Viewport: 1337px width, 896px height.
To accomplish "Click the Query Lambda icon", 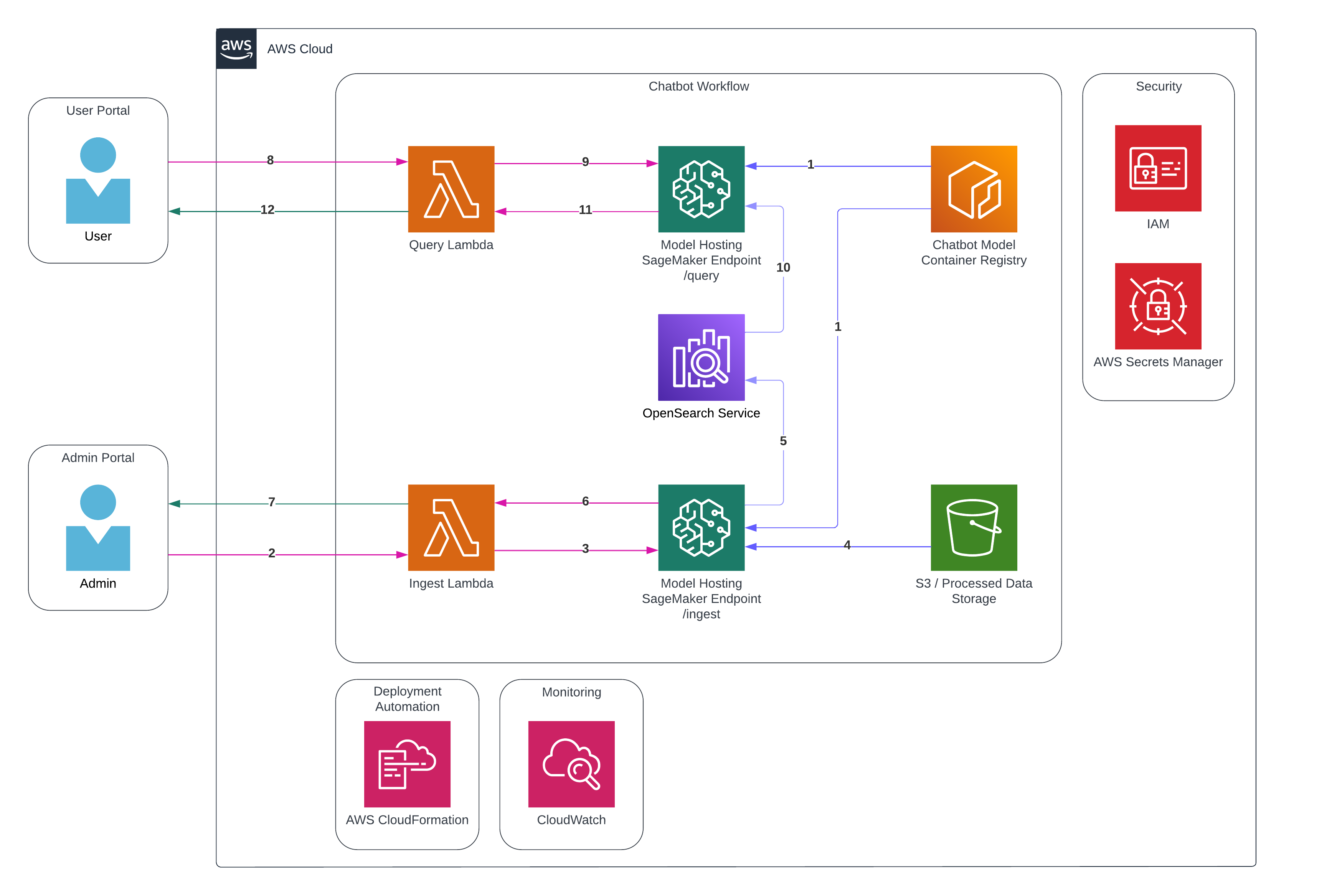I will 451,189.
